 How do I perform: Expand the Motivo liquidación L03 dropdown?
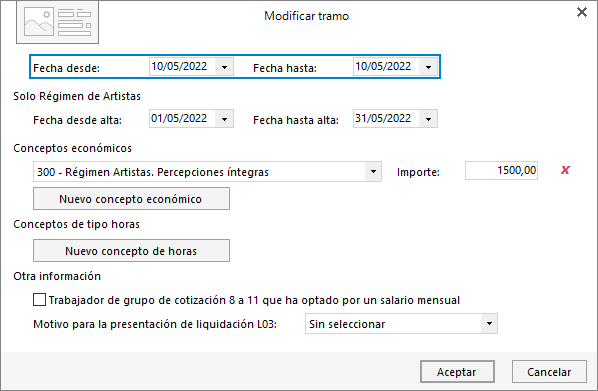(489, 324)
